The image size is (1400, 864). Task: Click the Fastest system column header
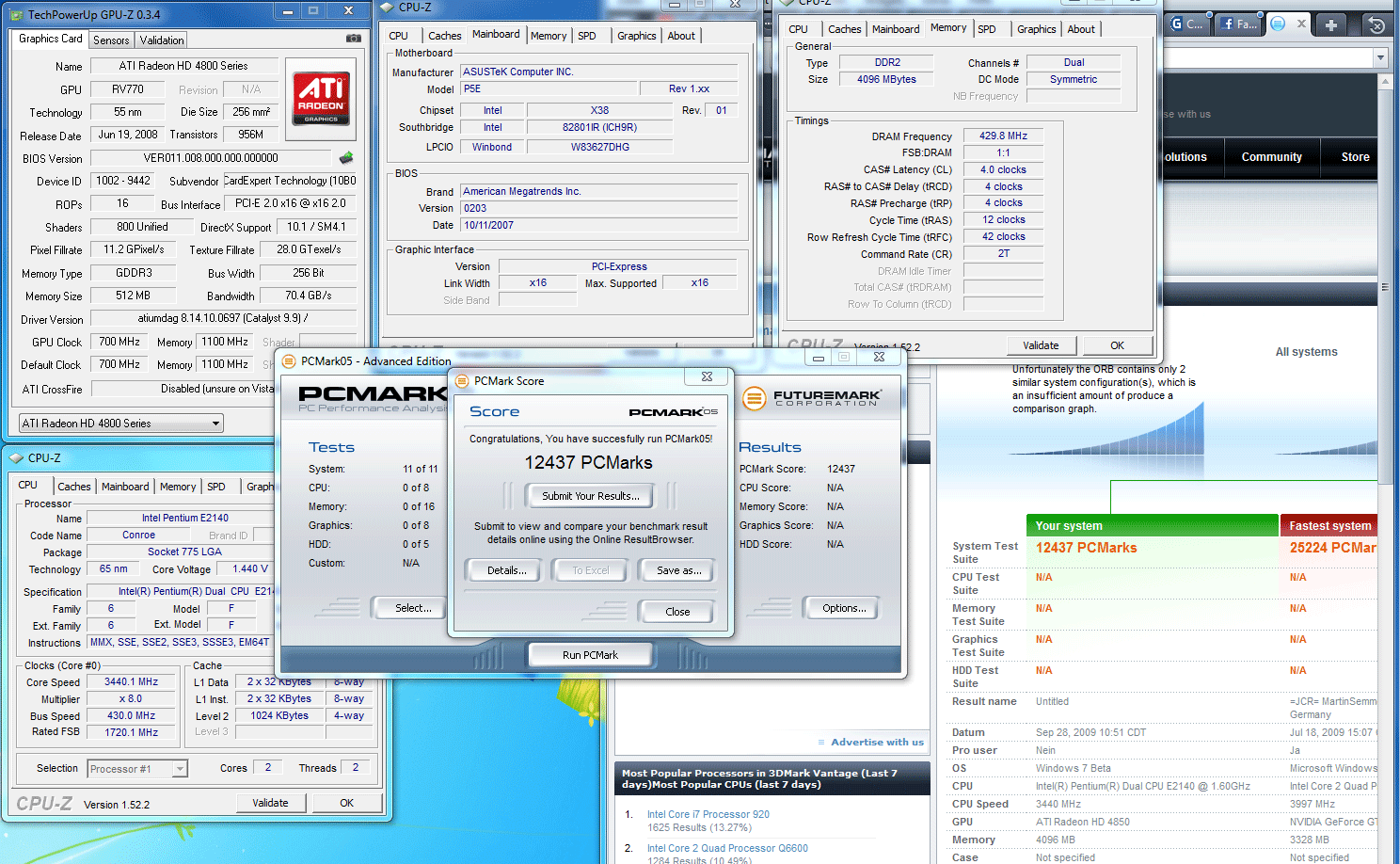point(1329,526)
